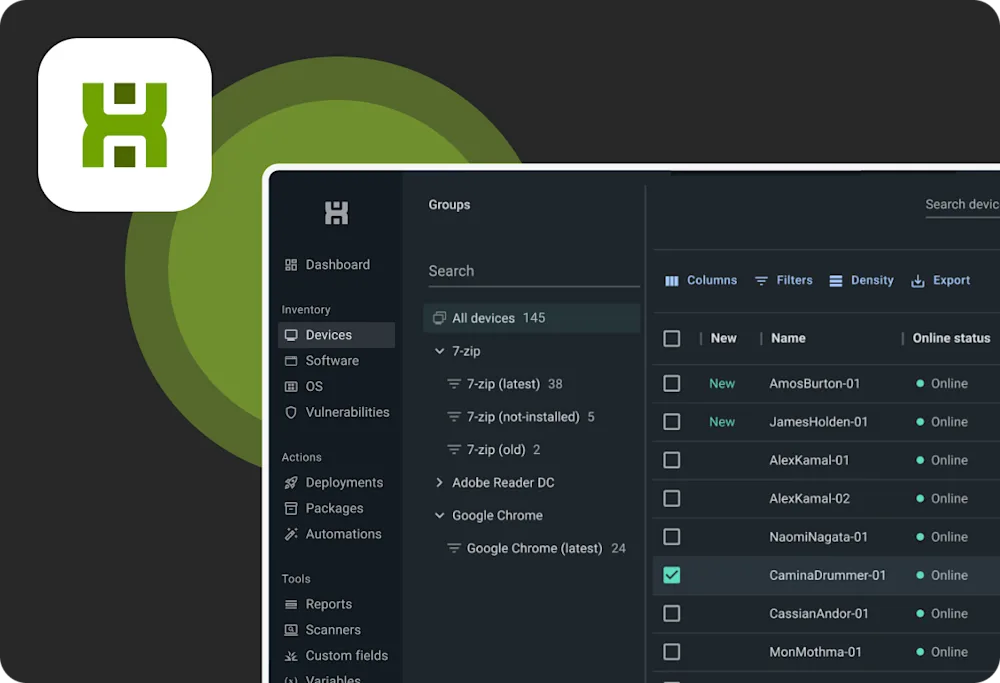Click the device name CassianAndor-01

click(x=819, y=613)
